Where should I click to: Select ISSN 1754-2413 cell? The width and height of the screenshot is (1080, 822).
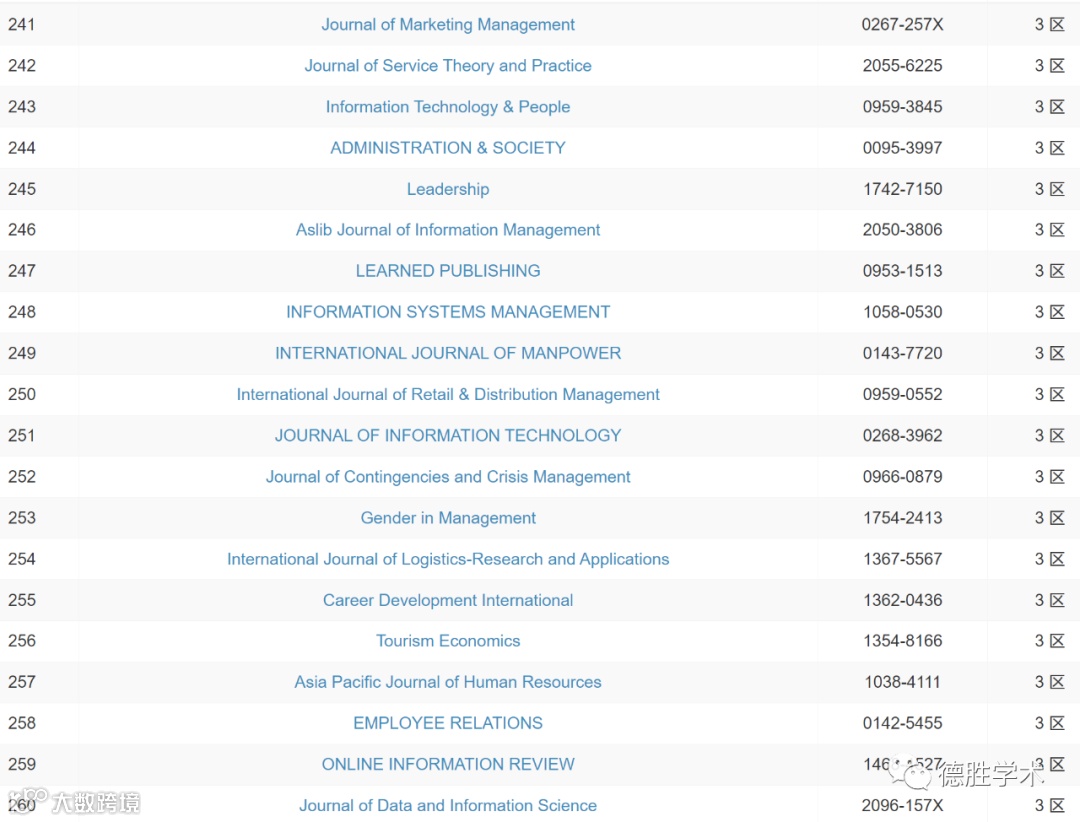pos(902,518)
